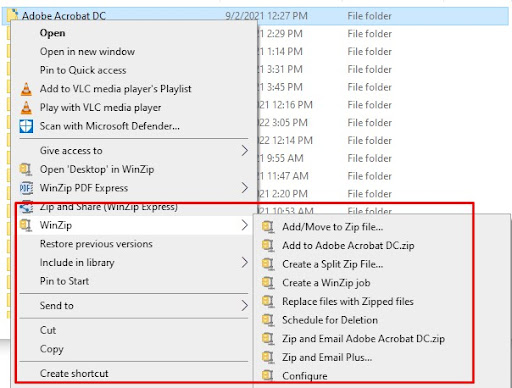Click the icon next to Add/Move to Zip file
512x388 pixels.
click(268, 227)
